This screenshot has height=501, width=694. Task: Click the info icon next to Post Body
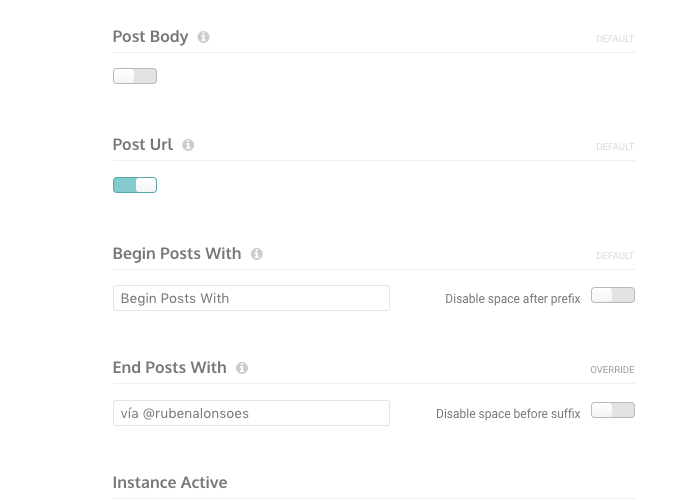click(203, 37)
